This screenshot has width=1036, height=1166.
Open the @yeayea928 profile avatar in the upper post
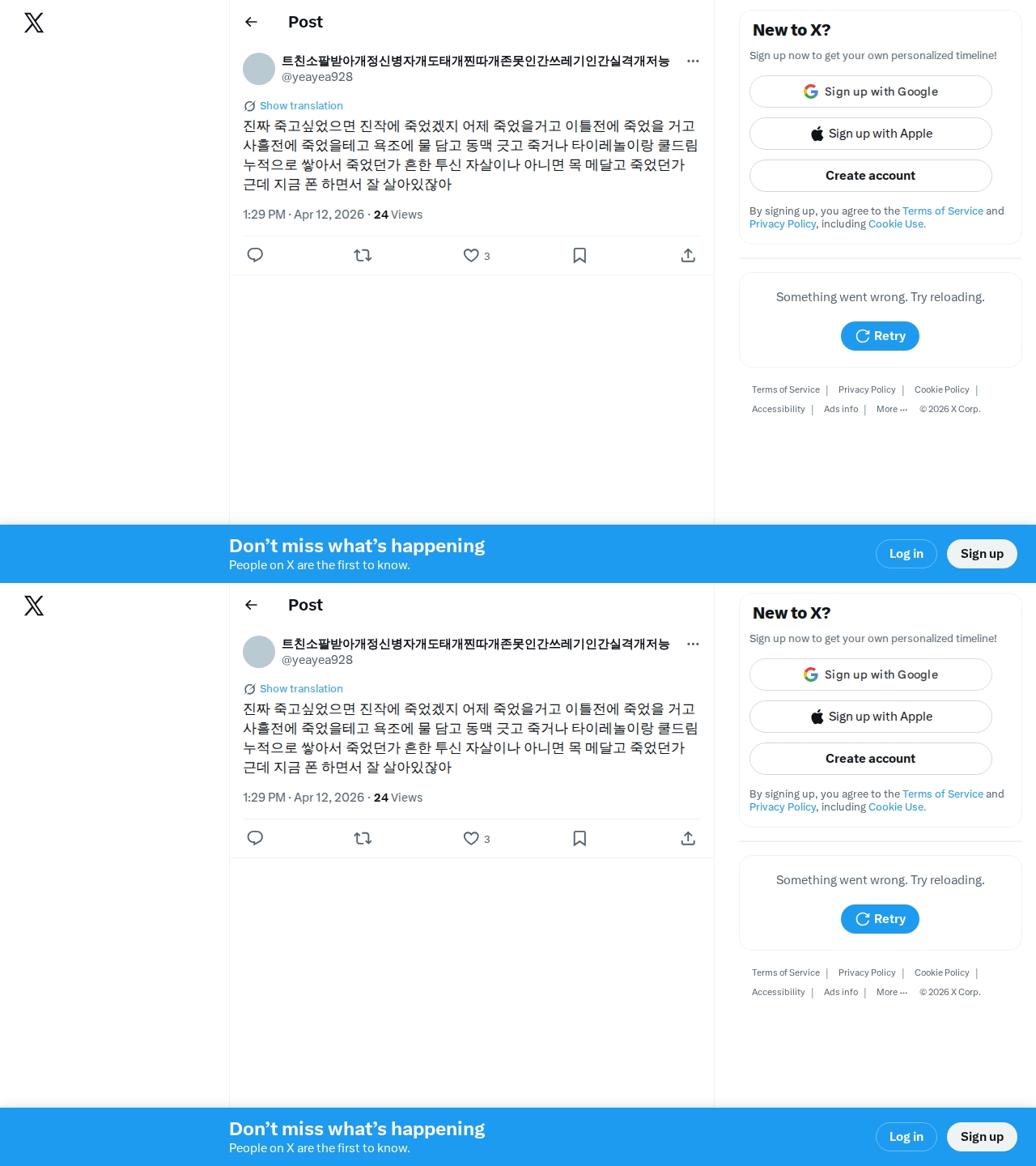point(259,69)
